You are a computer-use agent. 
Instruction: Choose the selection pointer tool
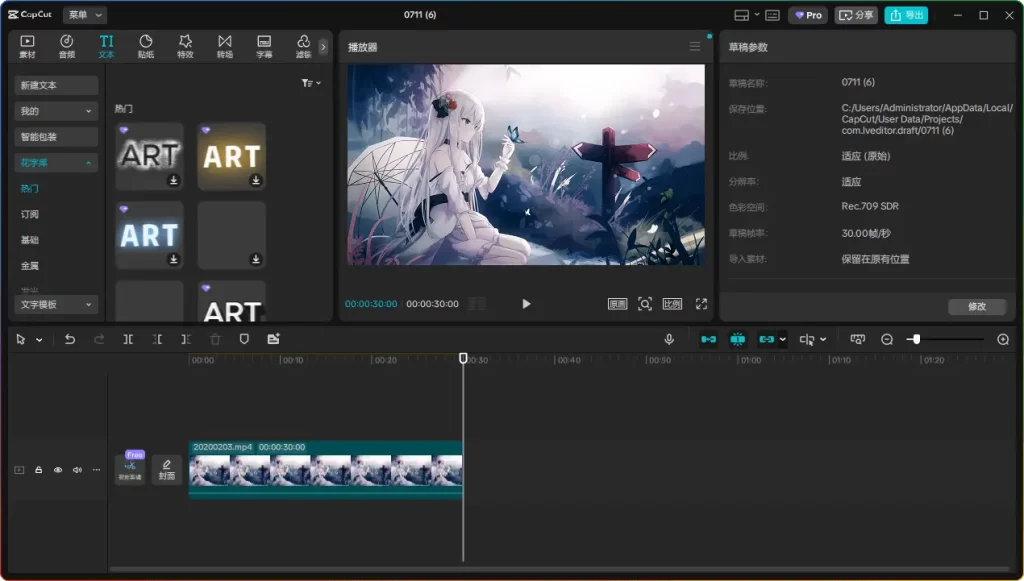pos(21,339)
